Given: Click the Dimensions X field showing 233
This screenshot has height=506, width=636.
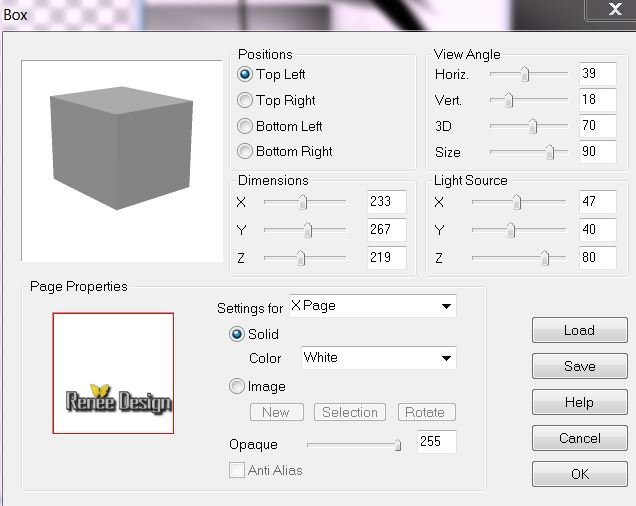Looking at the screenshot, I should coord(387,202).
